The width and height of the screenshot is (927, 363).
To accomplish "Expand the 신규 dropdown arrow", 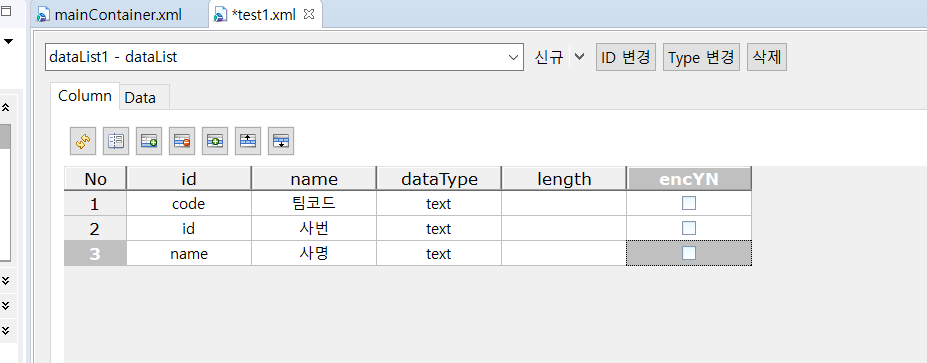I will (x=579, y=57).
